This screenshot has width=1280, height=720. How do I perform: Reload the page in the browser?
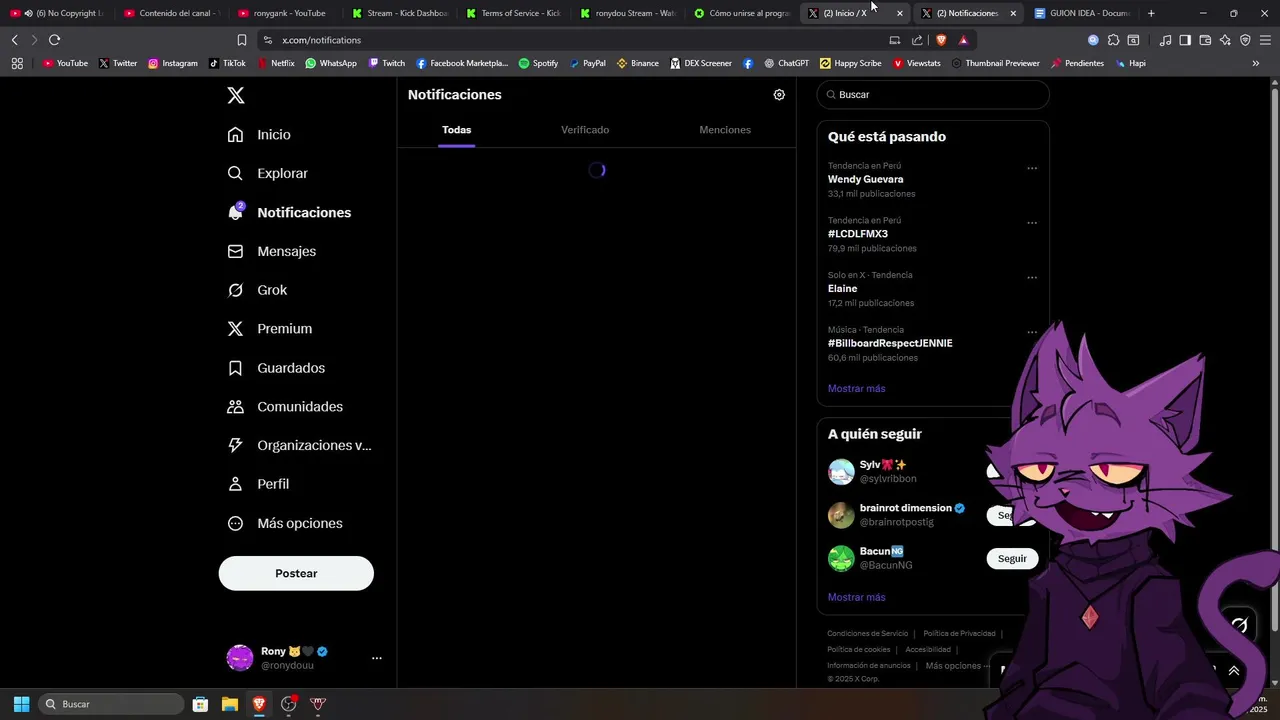click(54, 40)
